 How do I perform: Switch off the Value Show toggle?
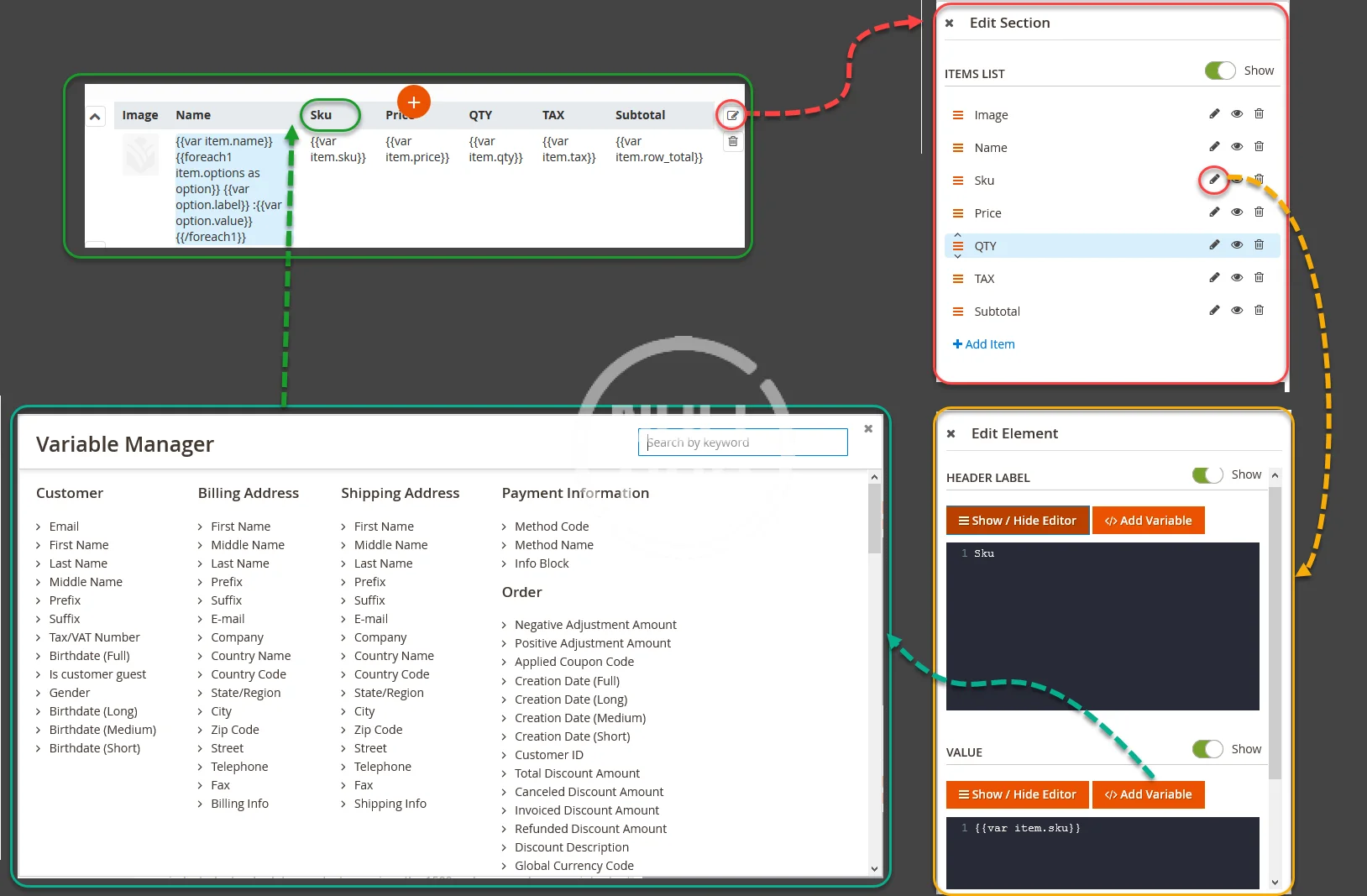pyautogui.click(x=1207, y=749)
